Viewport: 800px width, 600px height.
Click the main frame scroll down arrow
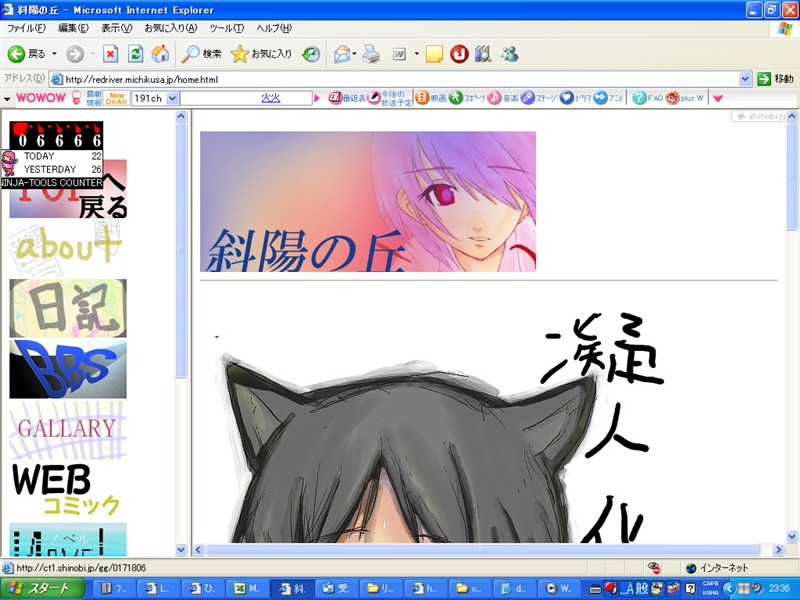pos(792,536)
